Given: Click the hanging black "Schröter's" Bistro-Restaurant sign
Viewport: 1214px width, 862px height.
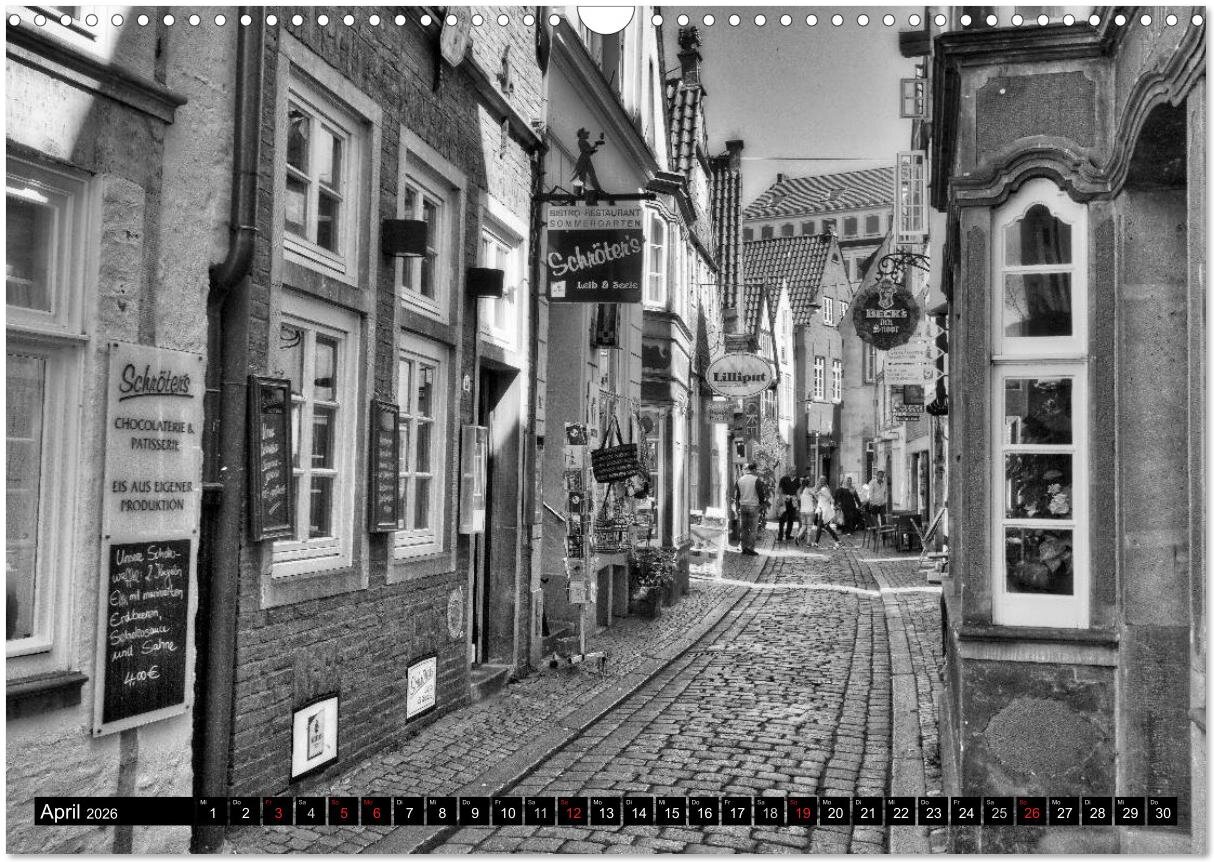Looking at the screenshot, I should coord(594,252).
